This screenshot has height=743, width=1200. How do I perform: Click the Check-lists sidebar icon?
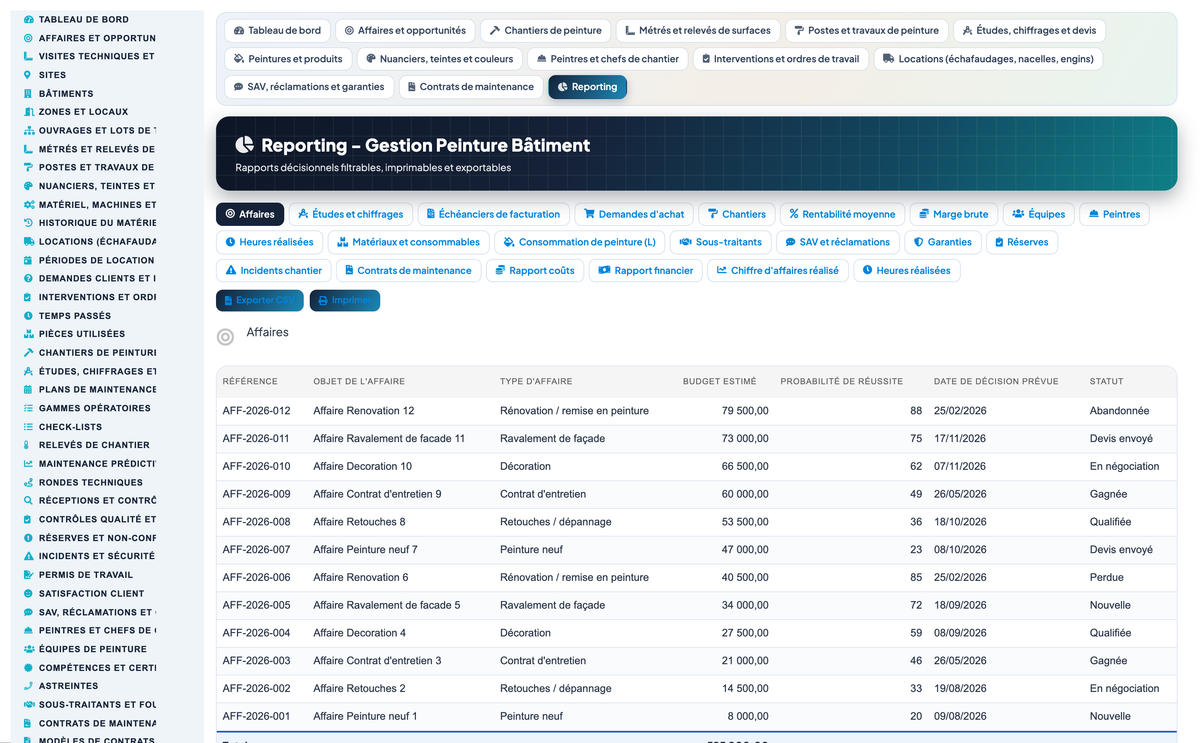[x=28, y=426]
